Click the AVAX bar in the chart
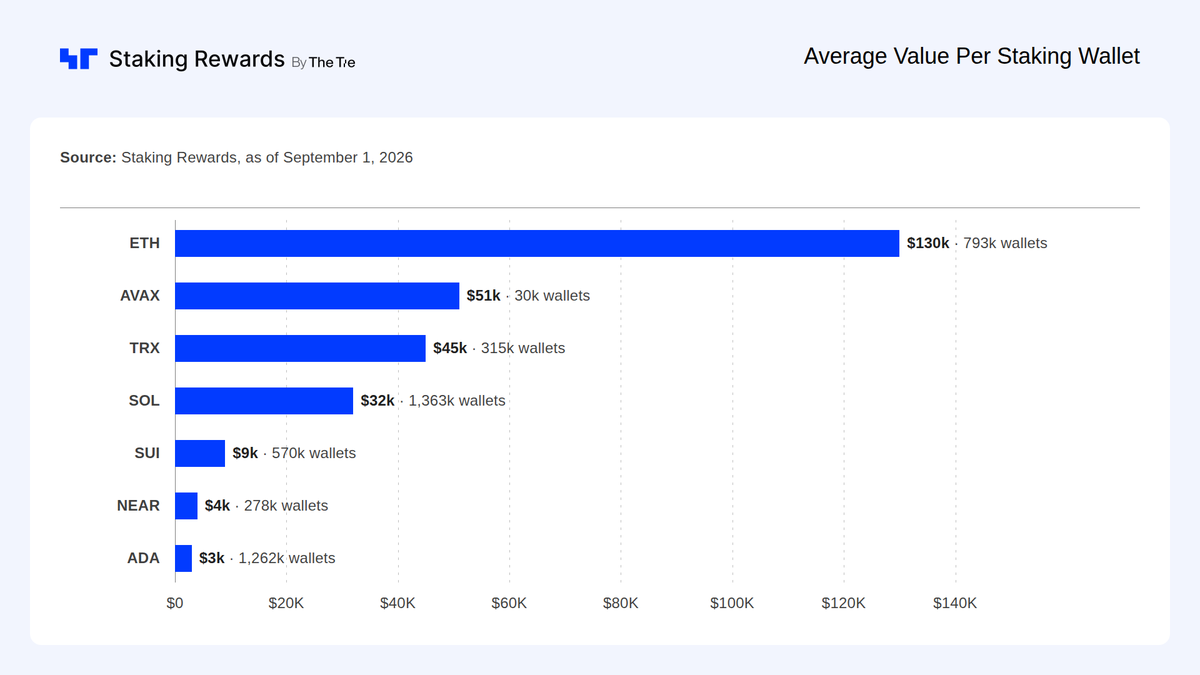This screenshot has width=1200, height=675. pos(317,296)
